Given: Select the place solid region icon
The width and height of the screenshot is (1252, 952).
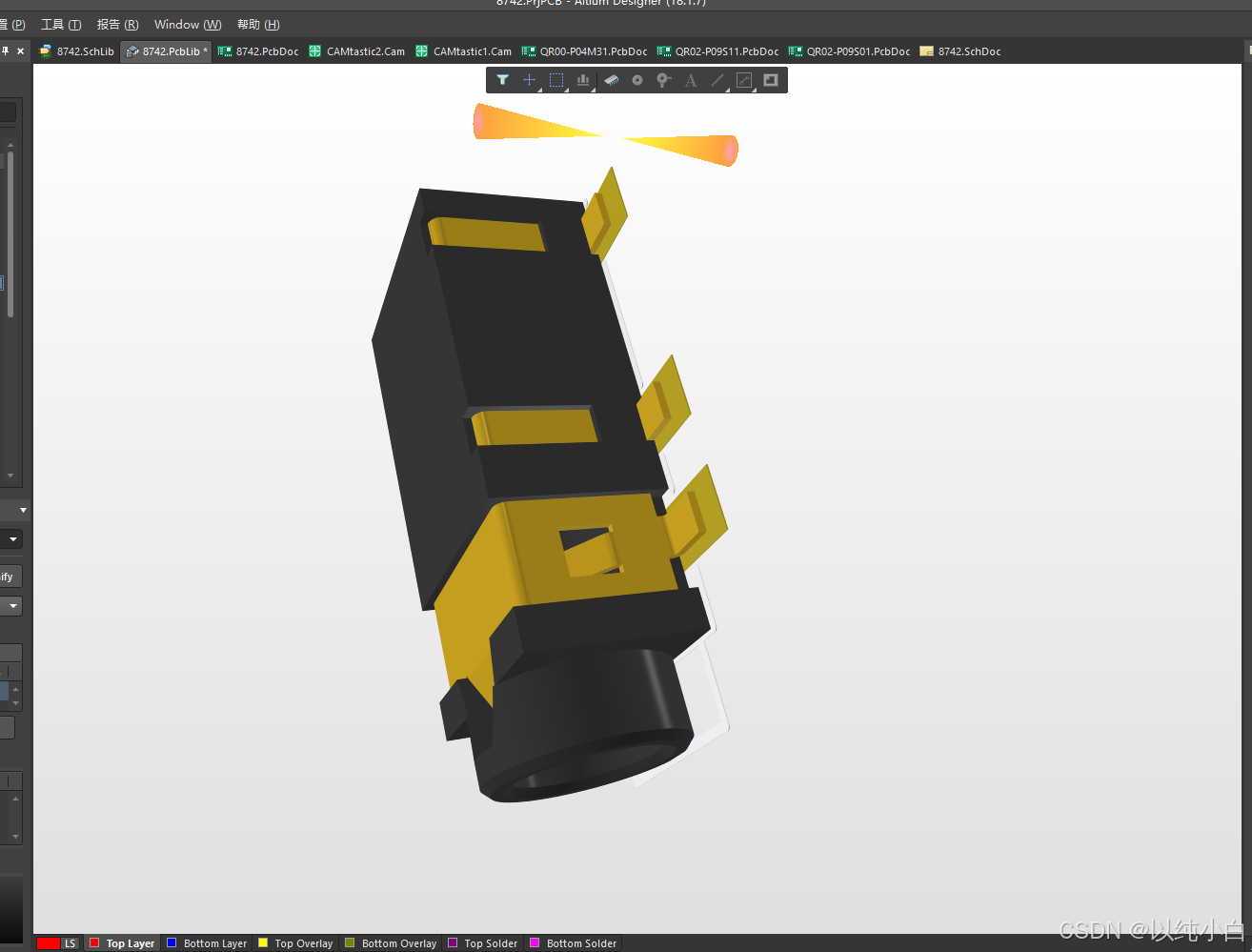Looking at the screenshot, I should 771,80.
